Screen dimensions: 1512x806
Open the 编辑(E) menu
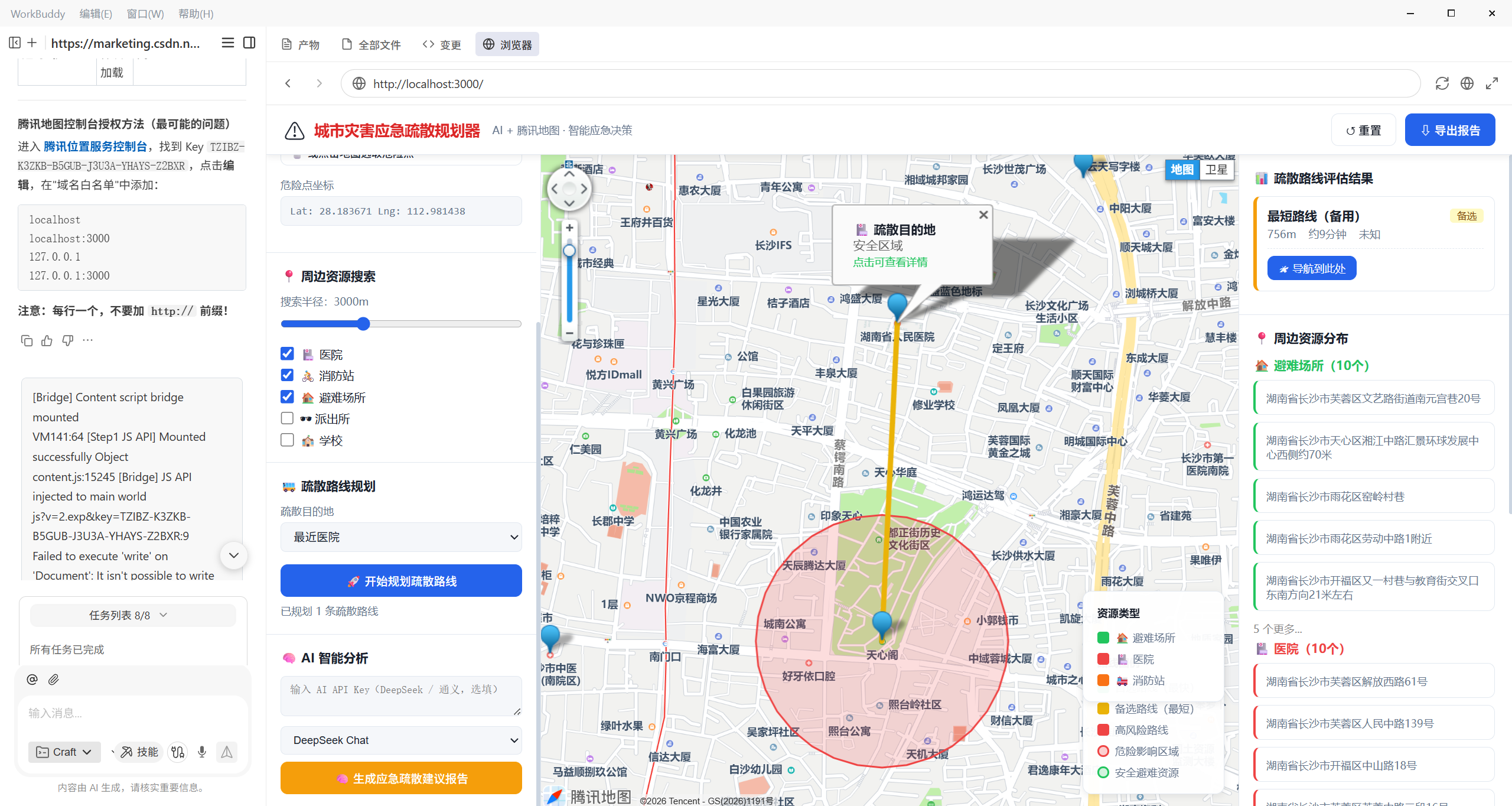96,14
